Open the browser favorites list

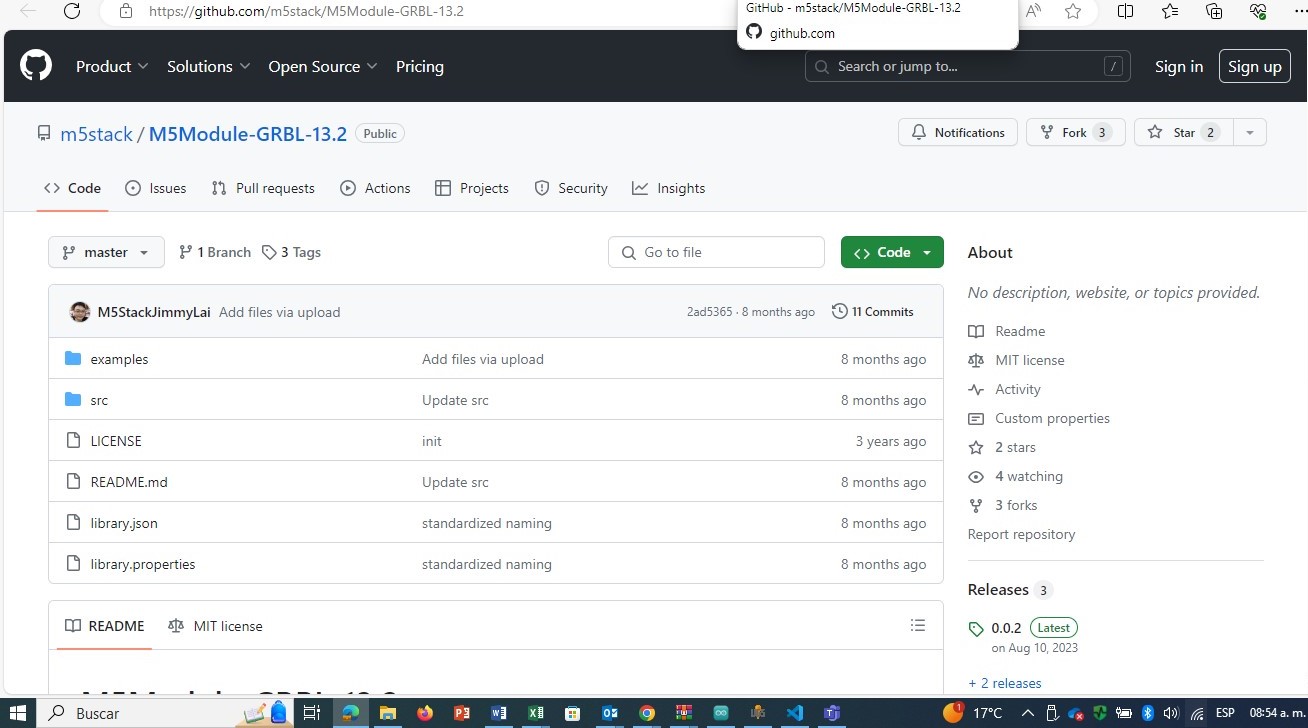[x=1170, y=11]
